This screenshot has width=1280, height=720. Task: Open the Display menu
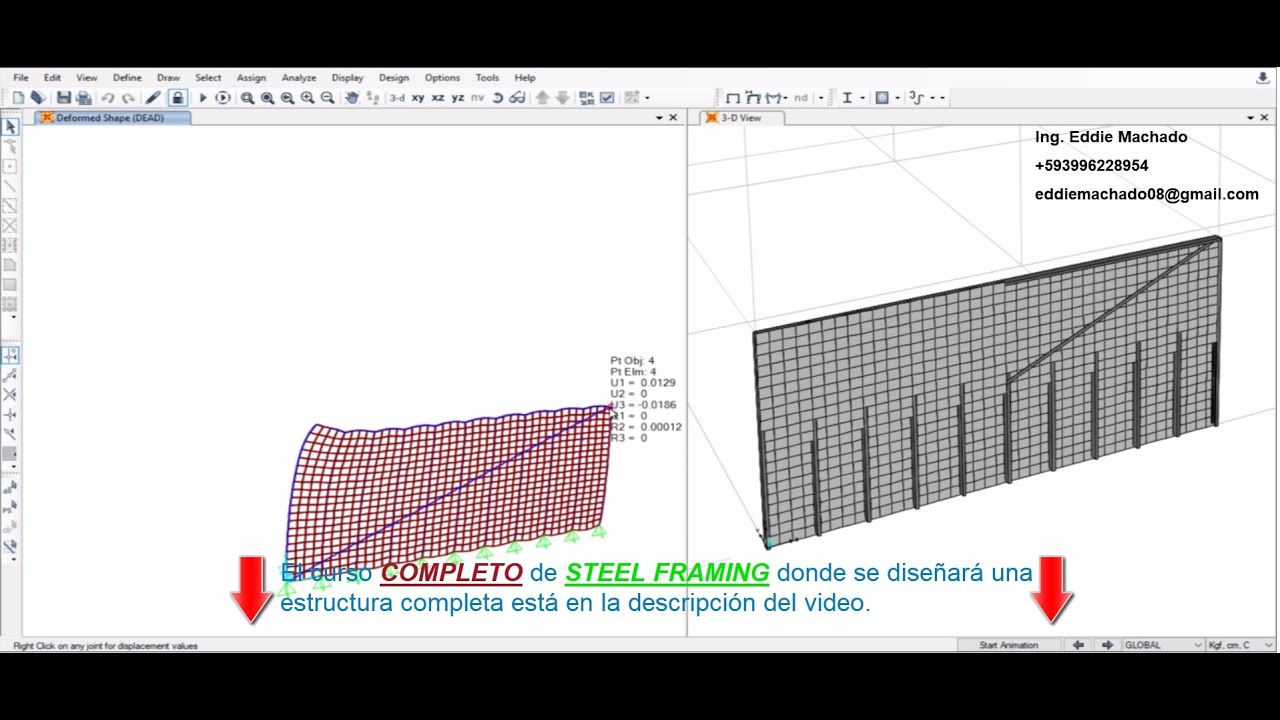[x=347, y=77]
